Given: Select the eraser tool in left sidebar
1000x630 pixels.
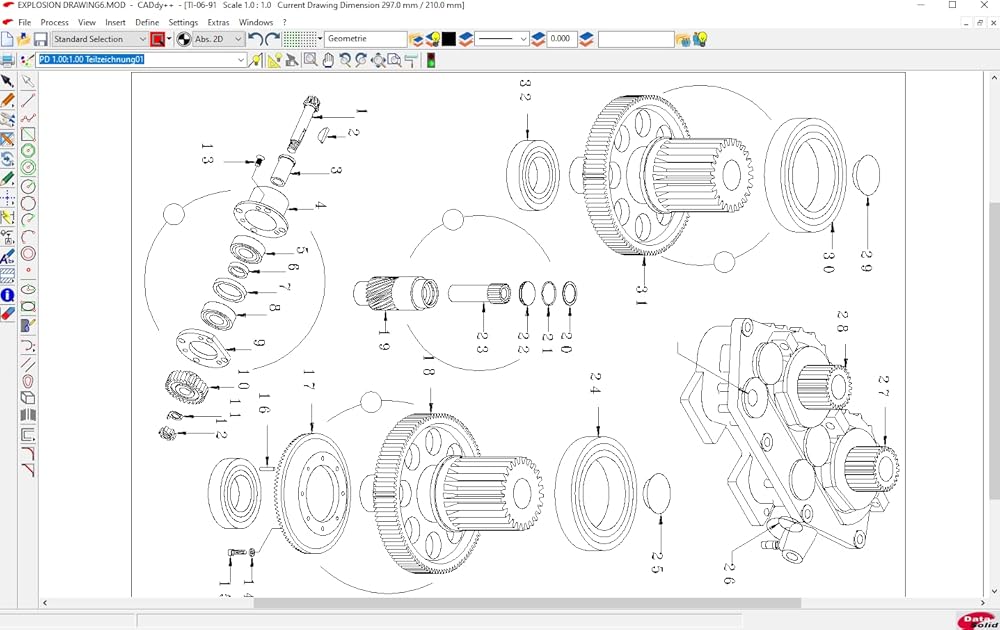Looking at the screenshot, I should click(7, 313).
